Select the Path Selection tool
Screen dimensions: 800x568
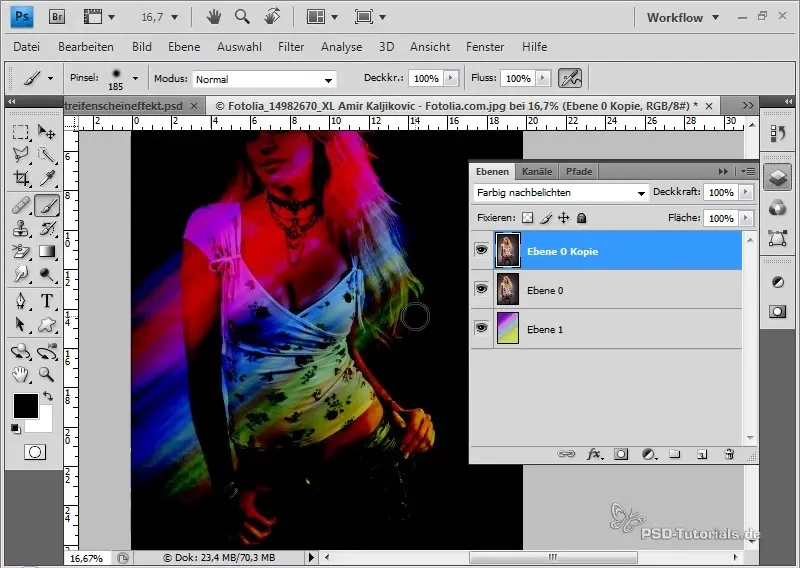20,325
